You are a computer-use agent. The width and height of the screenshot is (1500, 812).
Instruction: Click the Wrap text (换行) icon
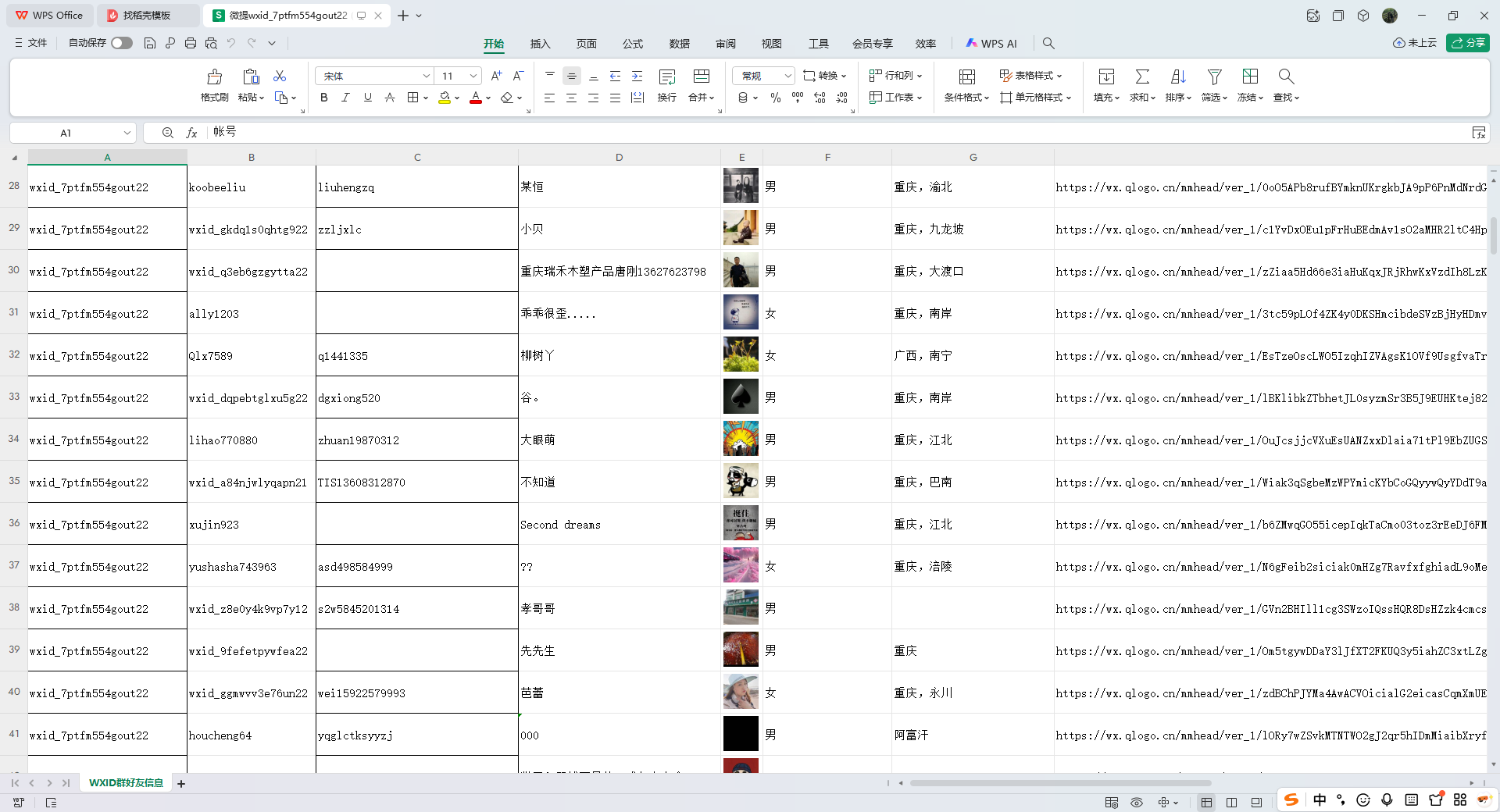tap(666, 77)
